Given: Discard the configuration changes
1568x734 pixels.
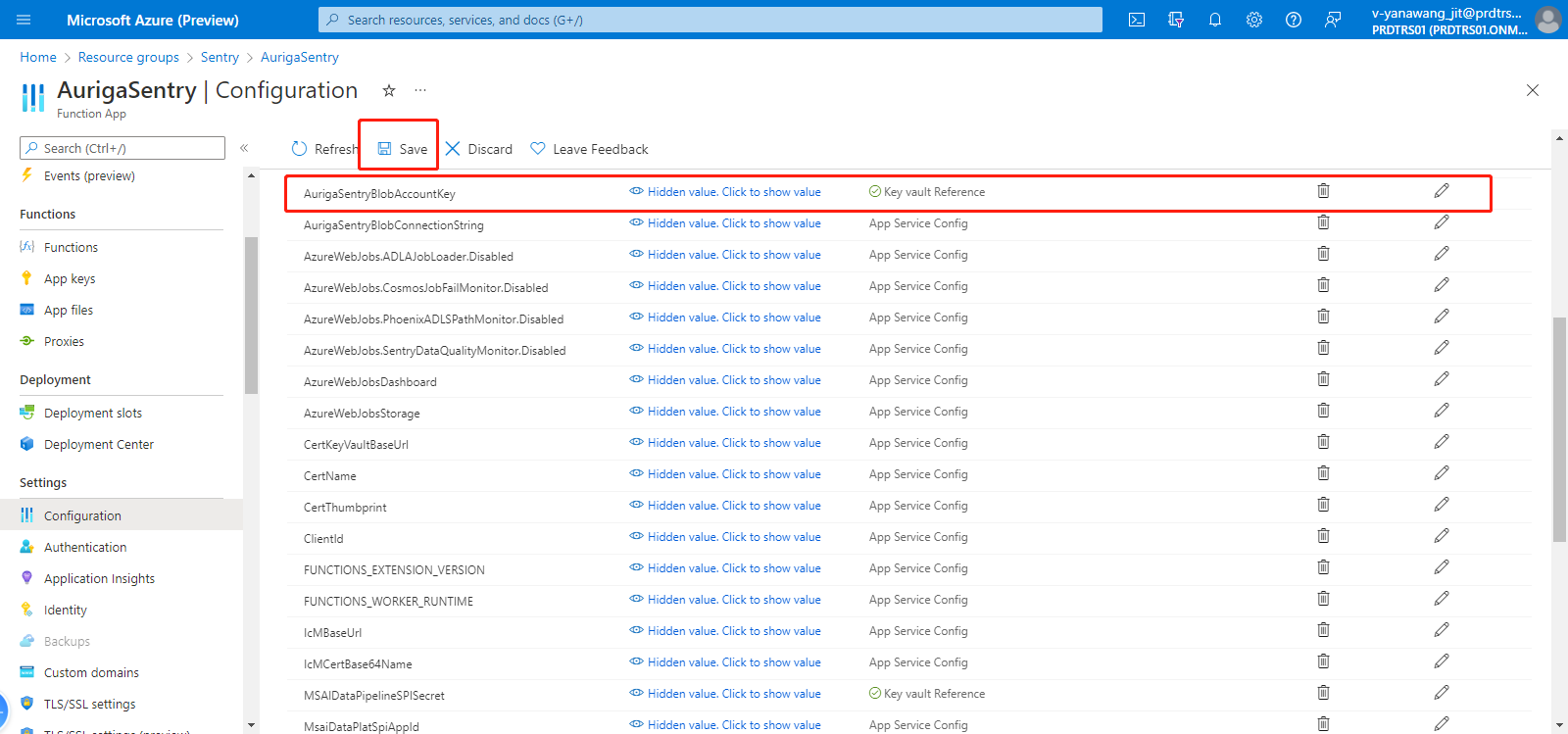Looking at the screenshot, I should [479, 149].
